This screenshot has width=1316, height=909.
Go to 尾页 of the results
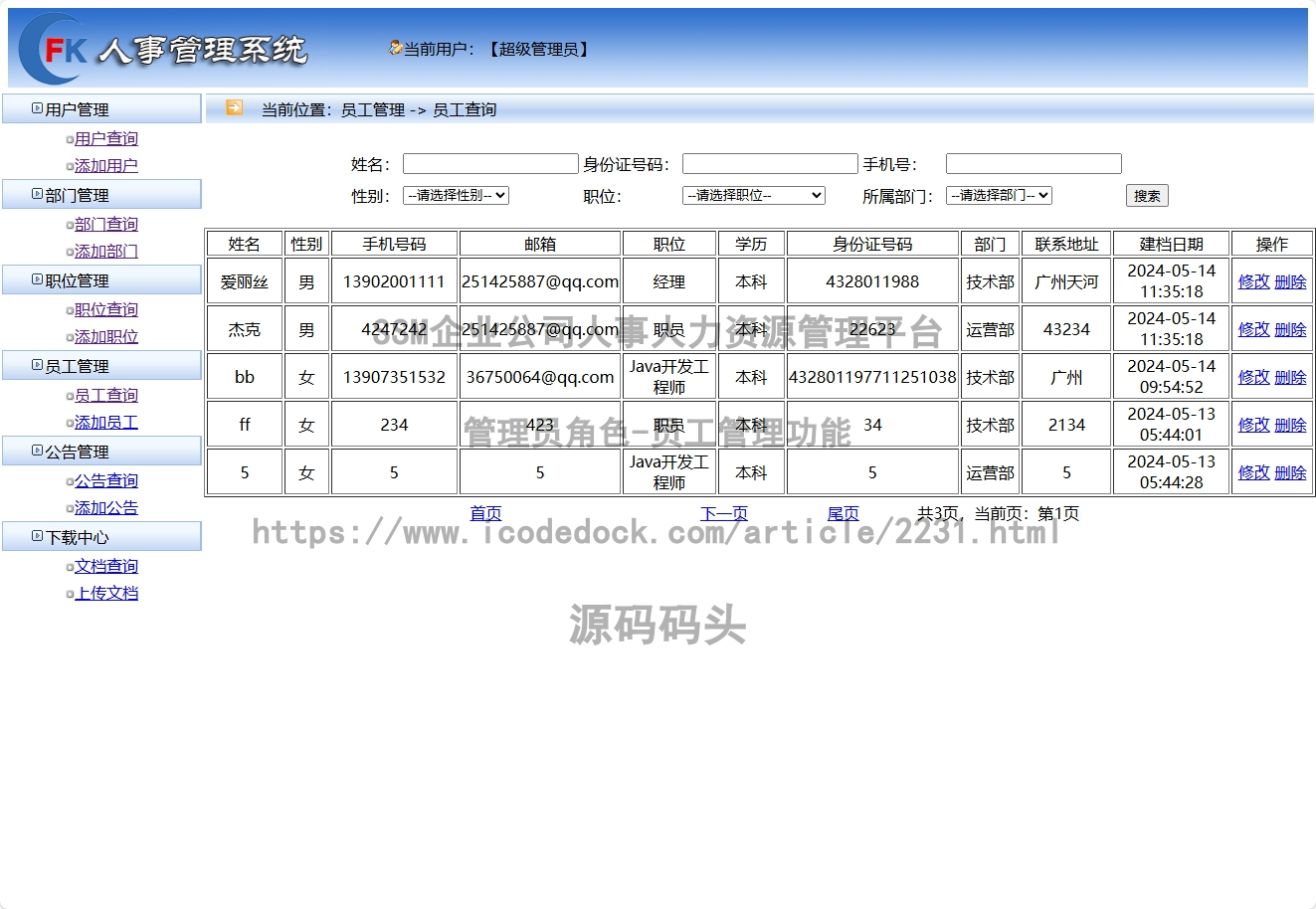click(844, 513)
